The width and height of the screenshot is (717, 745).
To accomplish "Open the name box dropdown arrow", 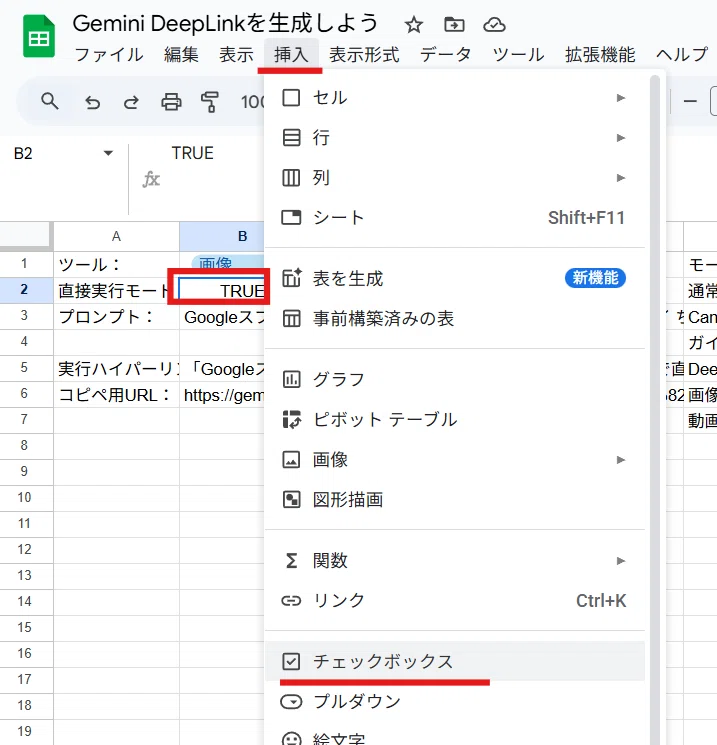I will click(x=108, y=153).
